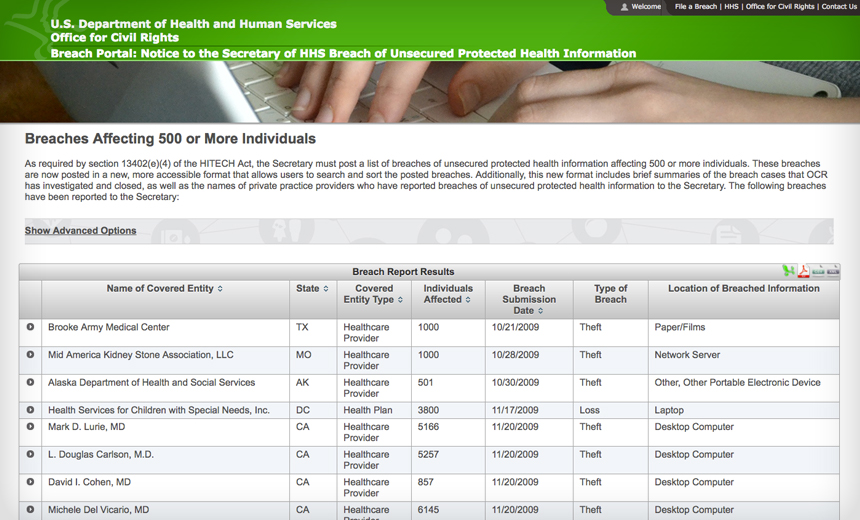
Task: Click the Welcome link in top bar
Action: click(x=646, y=7)
